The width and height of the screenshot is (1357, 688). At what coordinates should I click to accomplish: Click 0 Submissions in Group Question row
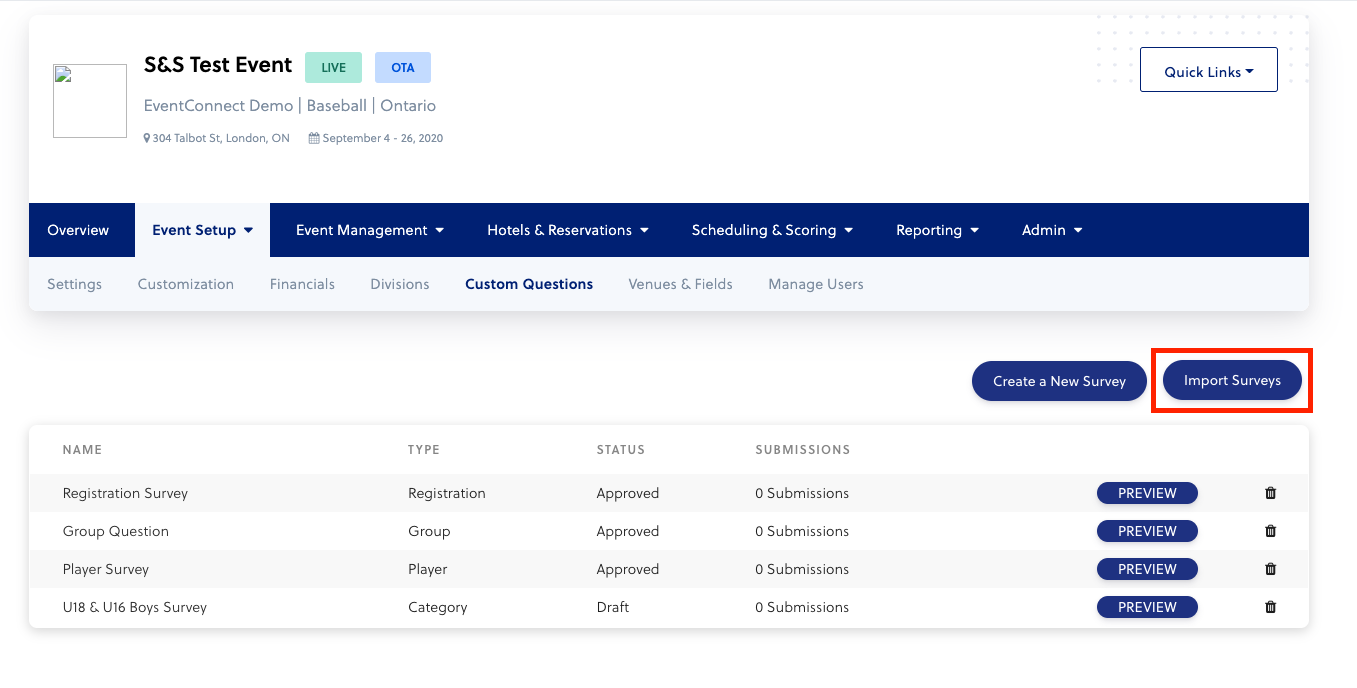[802, 531]
